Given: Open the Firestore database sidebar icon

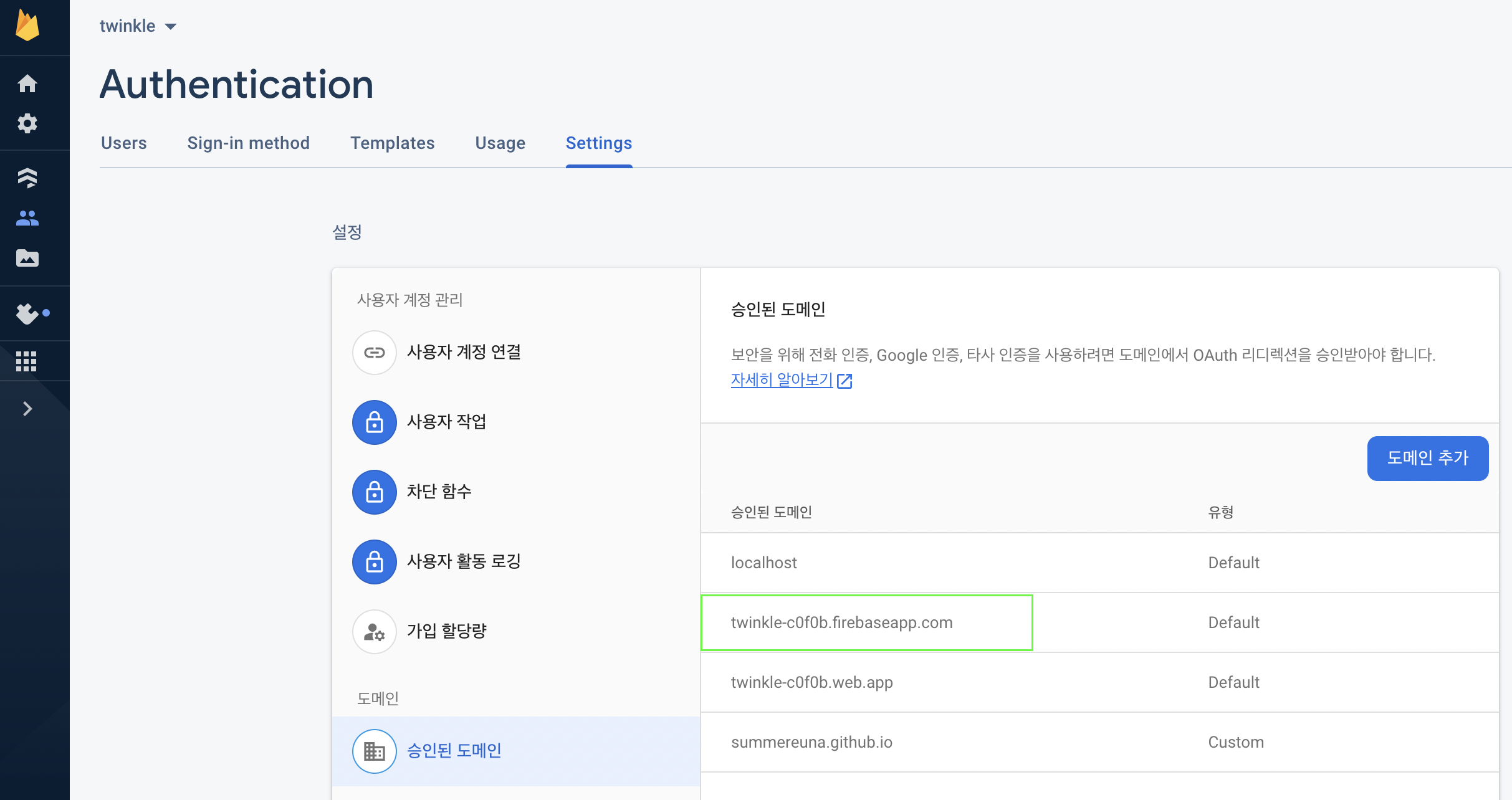Looking at the screenshot, I should 27,178.
